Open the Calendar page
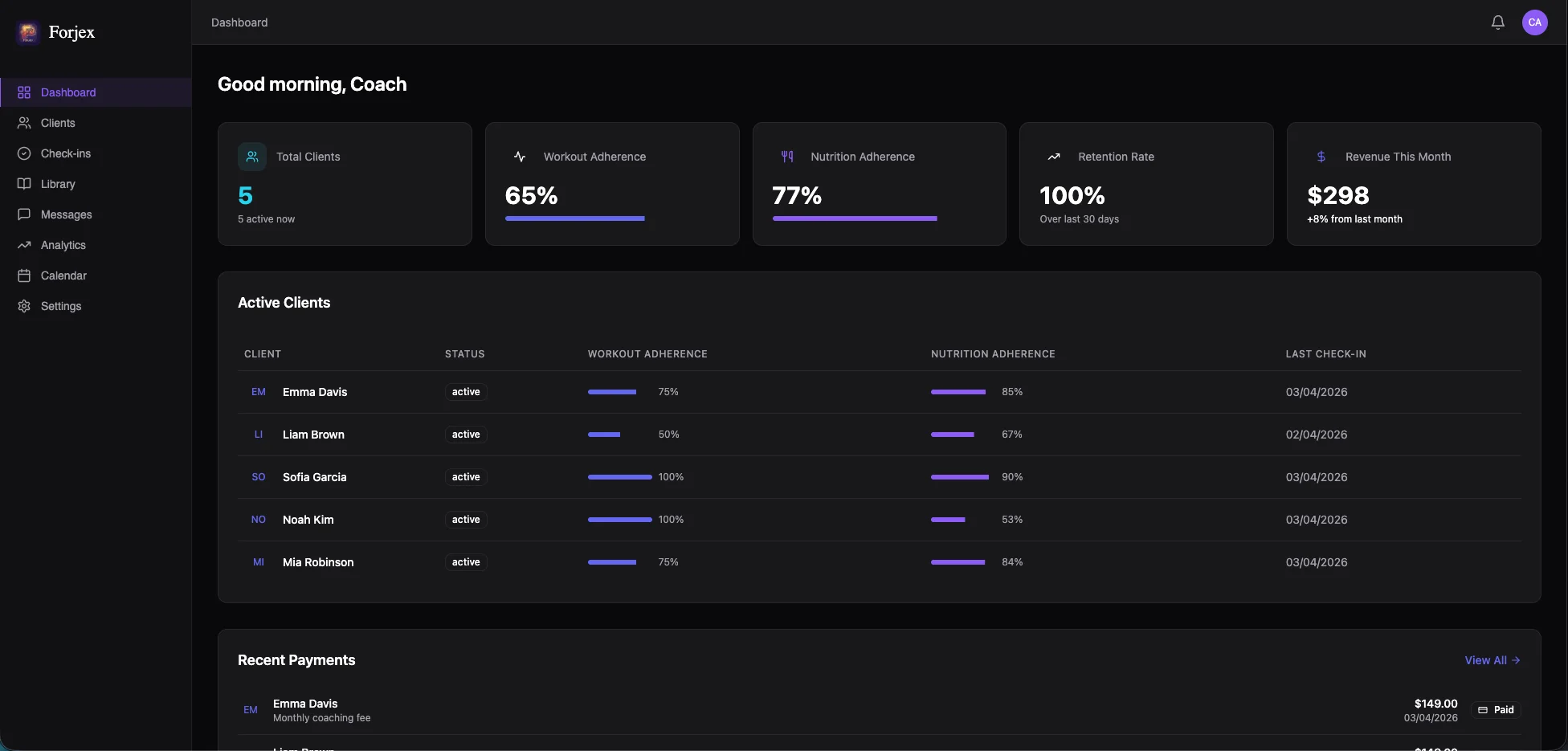This screenshot has width=1568, height=751. pyautogui.click(x=63, y=276)
